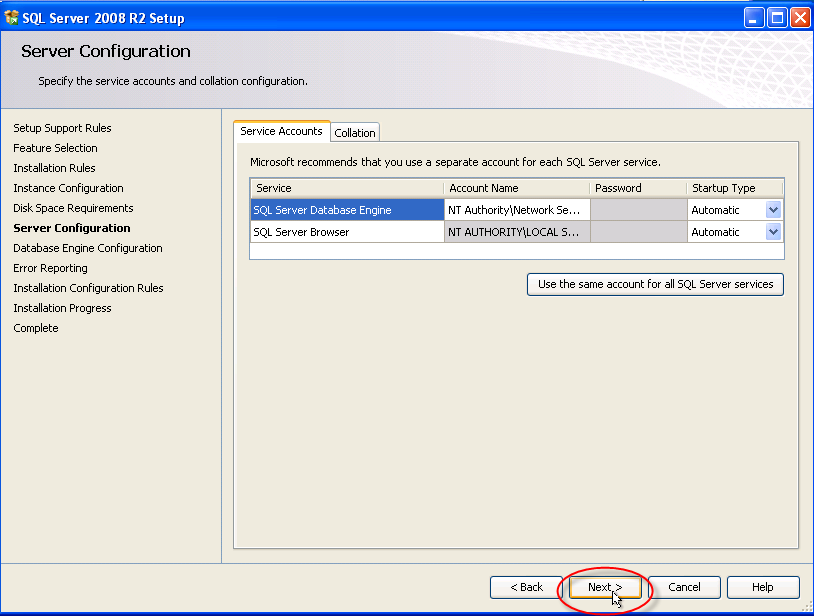Click the Automatic value for SQL Server Browser
Screen dimensions: 814x616
715,231
